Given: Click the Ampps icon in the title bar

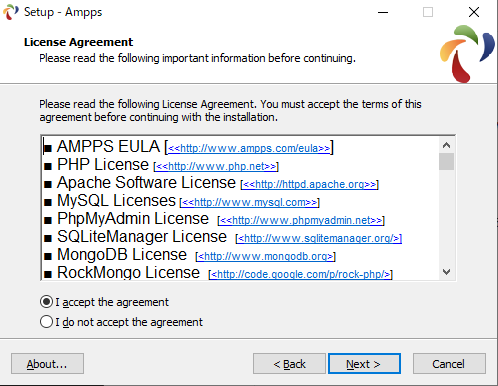Looking at the screenshot, I should [11, 12].
